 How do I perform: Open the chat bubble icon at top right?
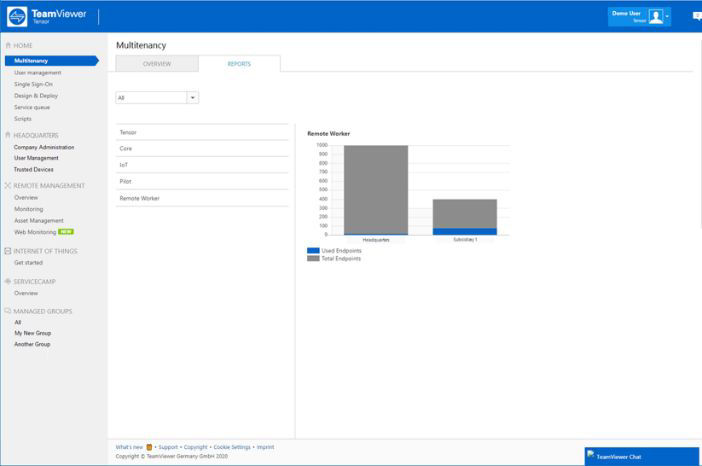coord(698,16)
